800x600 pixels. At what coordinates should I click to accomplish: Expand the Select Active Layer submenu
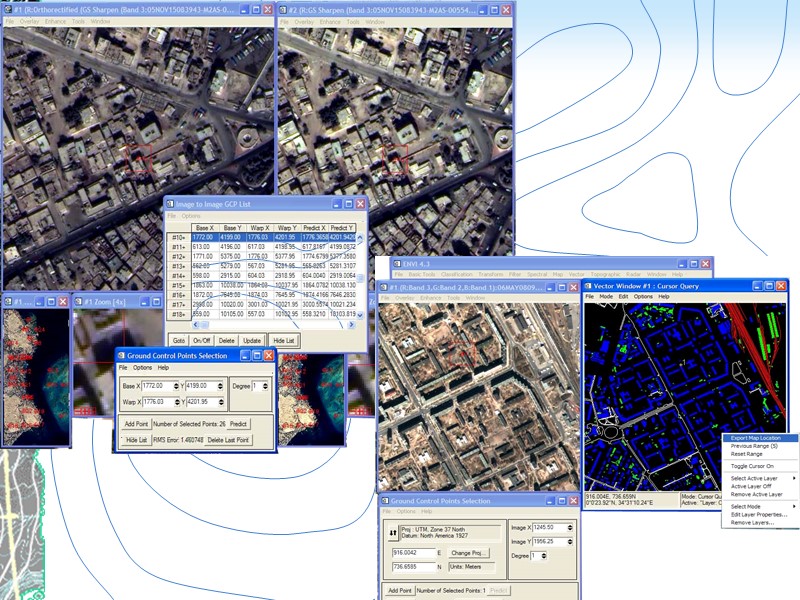click(x=760, y=479)
